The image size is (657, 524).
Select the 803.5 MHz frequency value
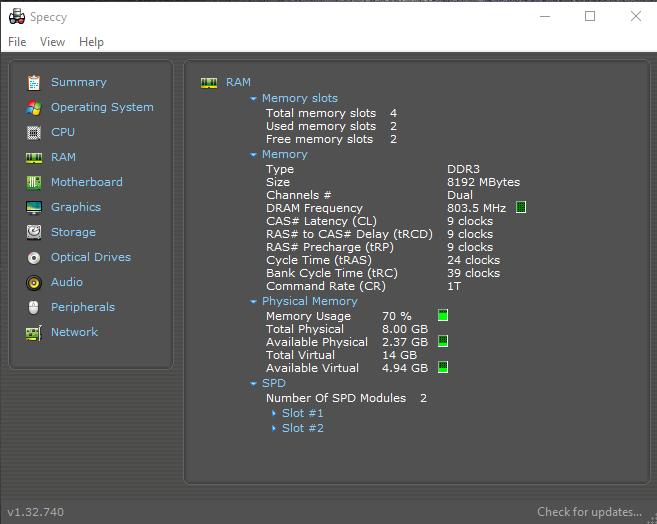(476, 208)
